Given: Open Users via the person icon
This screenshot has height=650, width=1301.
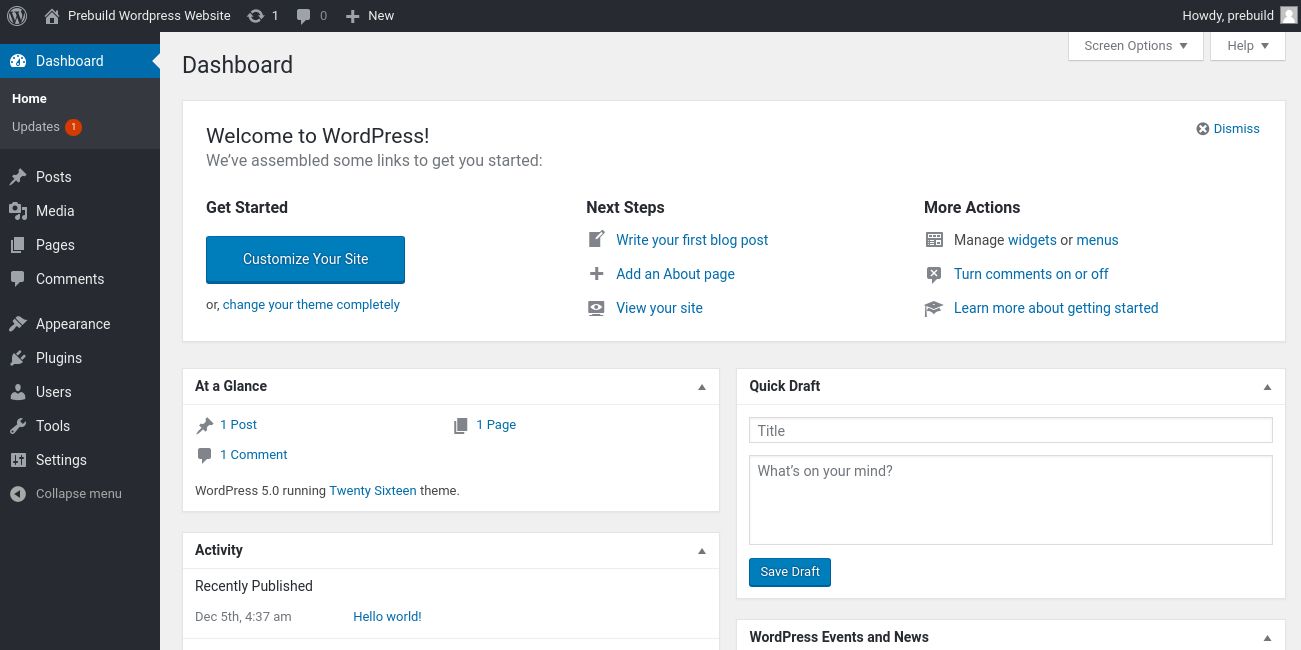Looking at the screenshot, I should 19,392.
